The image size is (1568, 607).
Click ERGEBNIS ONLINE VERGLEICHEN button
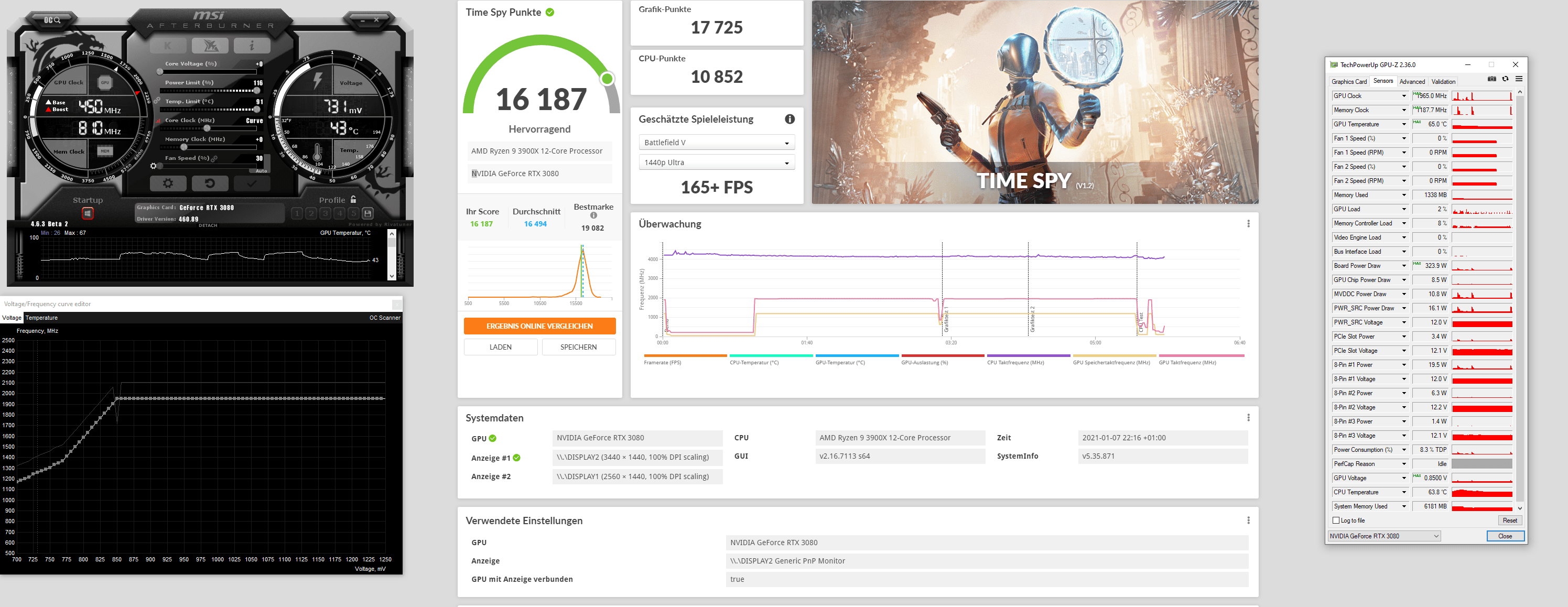click(539, 327)
